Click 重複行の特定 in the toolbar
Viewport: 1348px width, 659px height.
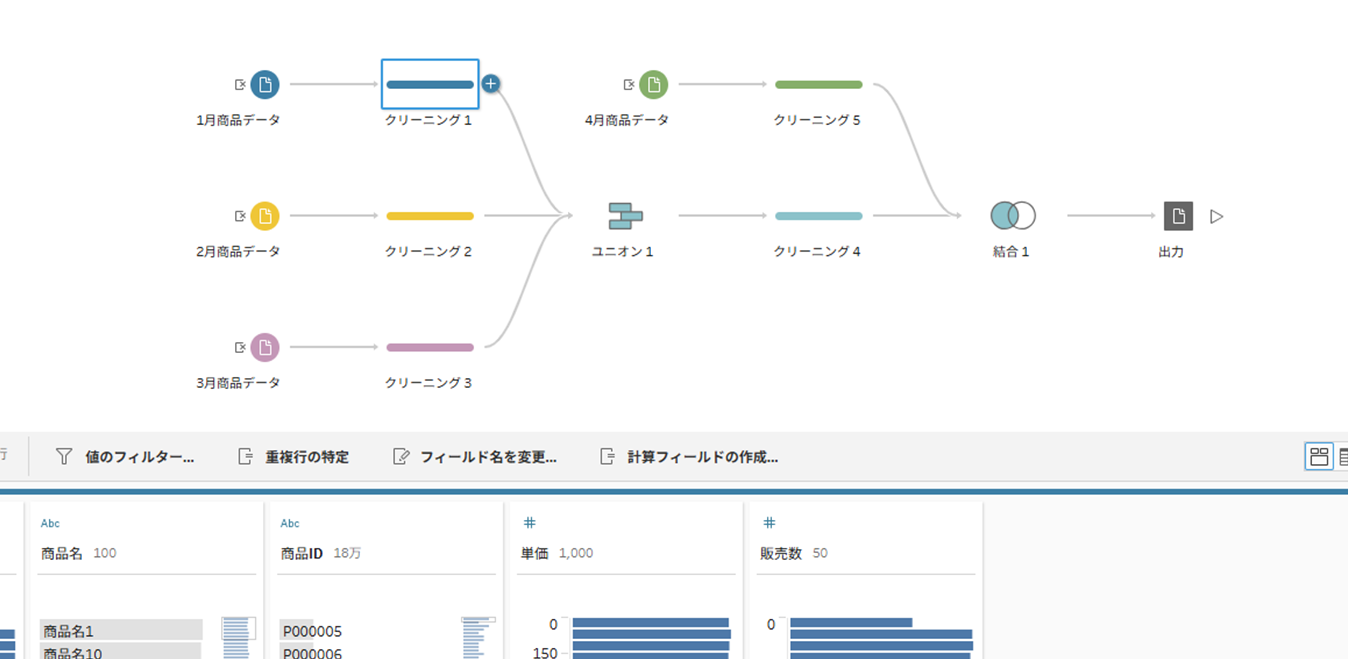click(293, 457)
